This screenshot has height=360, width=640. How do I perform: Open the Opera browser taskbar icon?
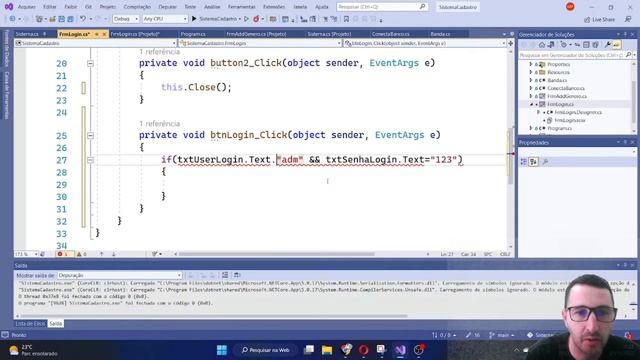(363, 350)
